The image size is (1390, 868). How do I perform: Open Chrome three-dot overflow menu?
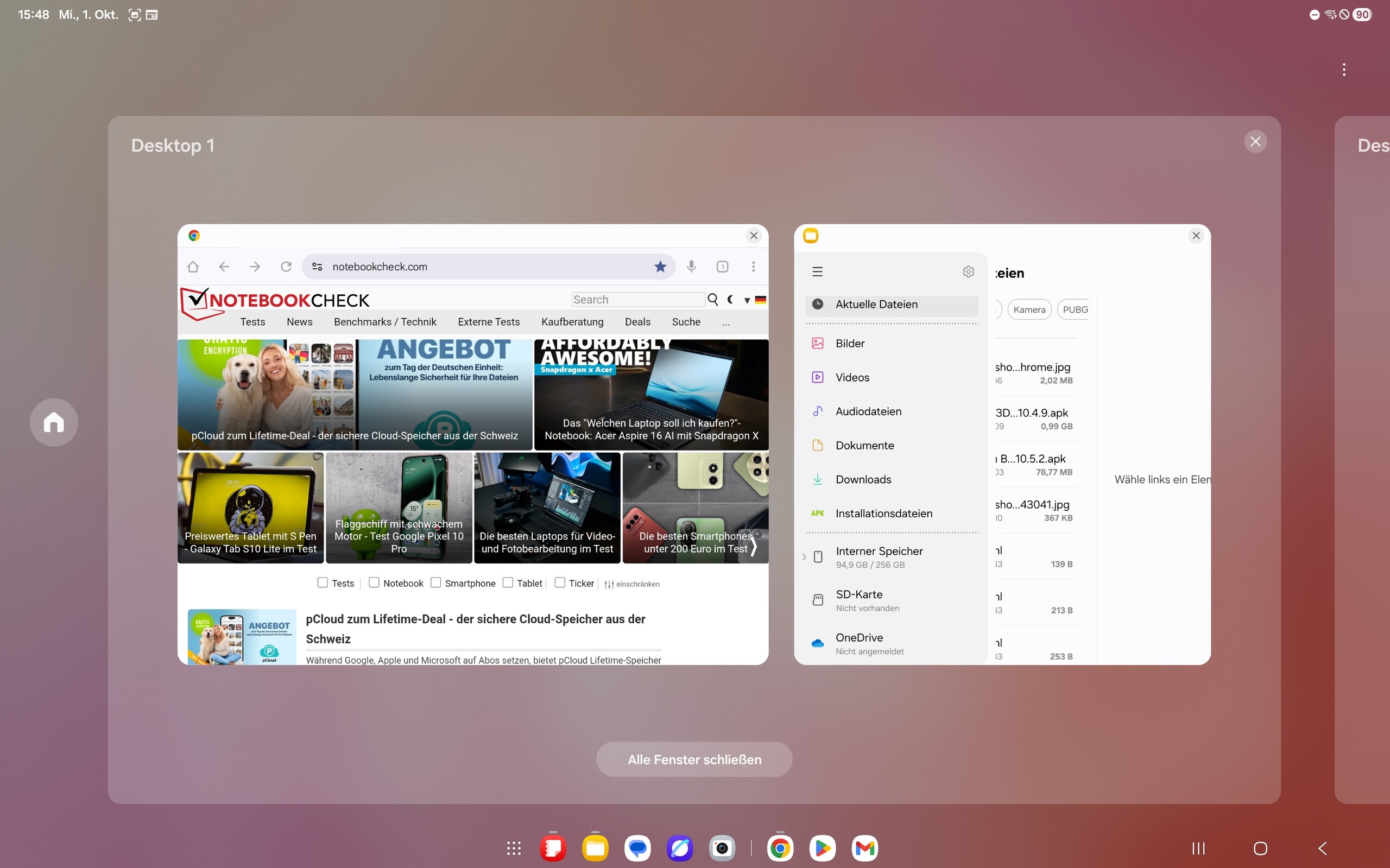[x=753, y=267]
